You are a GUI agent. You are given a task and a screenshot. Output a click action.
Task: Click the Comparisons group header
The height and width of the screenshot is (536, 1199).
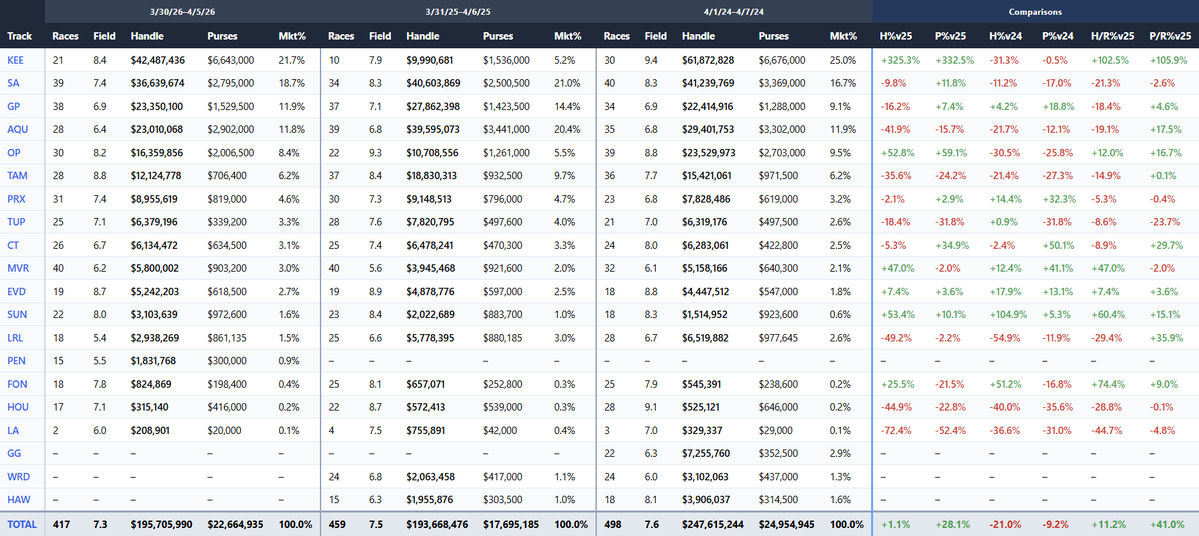(x=1035, y=11)
